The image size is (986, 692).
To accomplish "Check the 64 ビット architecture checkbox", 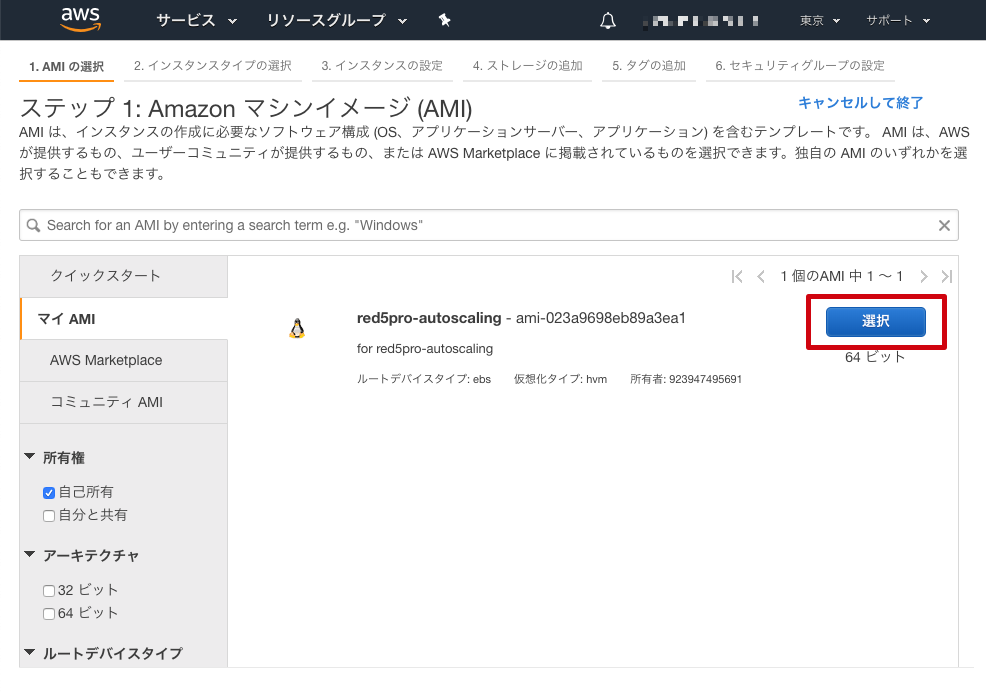I will pyautogui.click(x=49, y=614).
